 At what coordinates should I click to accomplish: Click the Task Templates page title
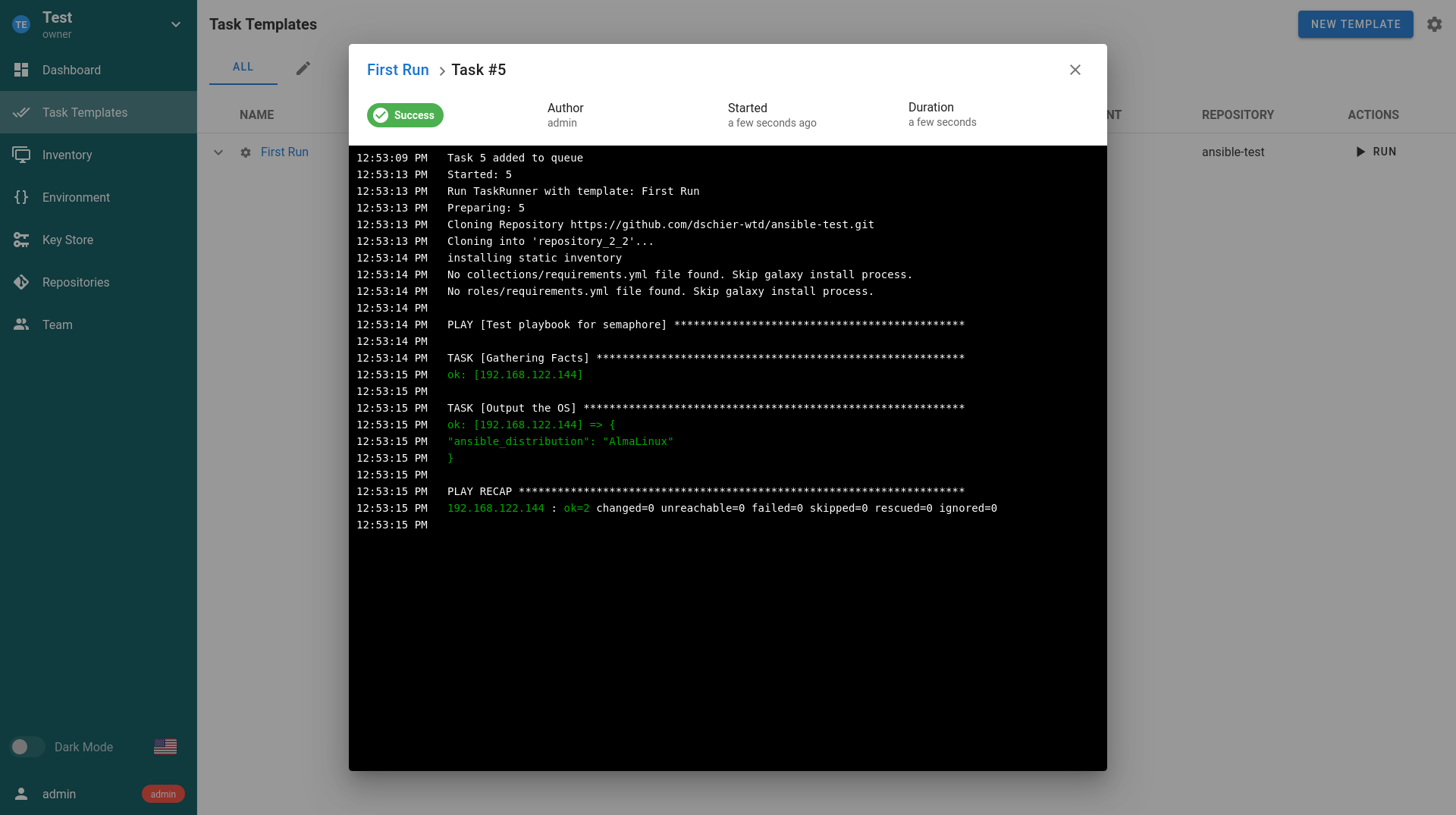click(x=263, y=24)
